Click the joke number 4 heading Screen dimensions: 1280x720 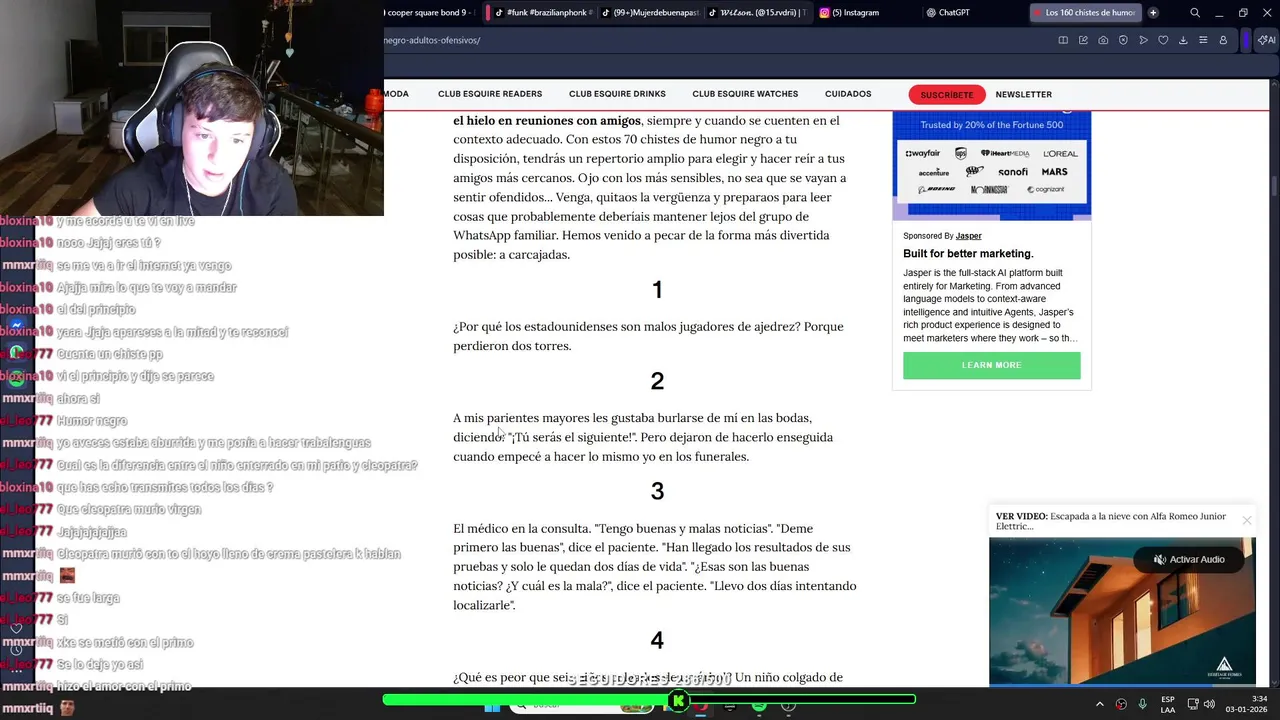(x=657, y=640)
